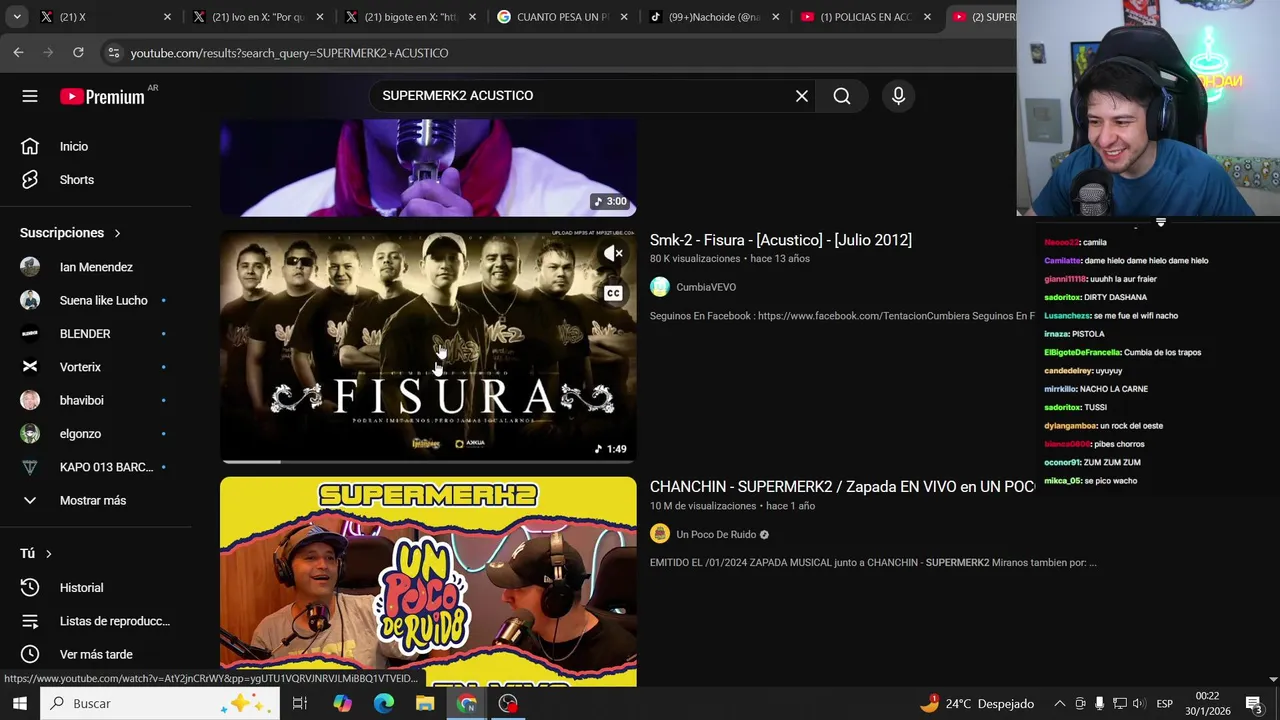Screen dimensions: 1280x720
Task: Click Un Poco De Ruido channel avatar
Action: tap(659, 534)
